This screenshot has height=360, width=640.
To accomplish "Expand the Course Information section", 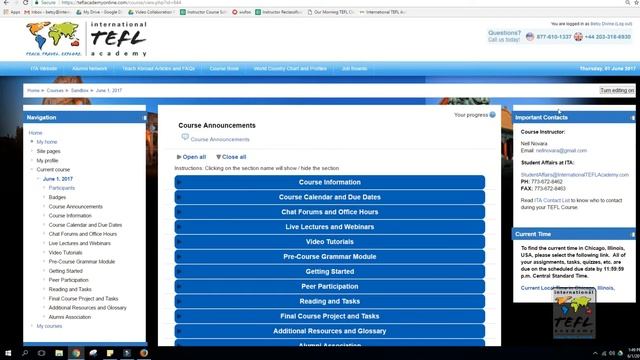I will point(330,182).
